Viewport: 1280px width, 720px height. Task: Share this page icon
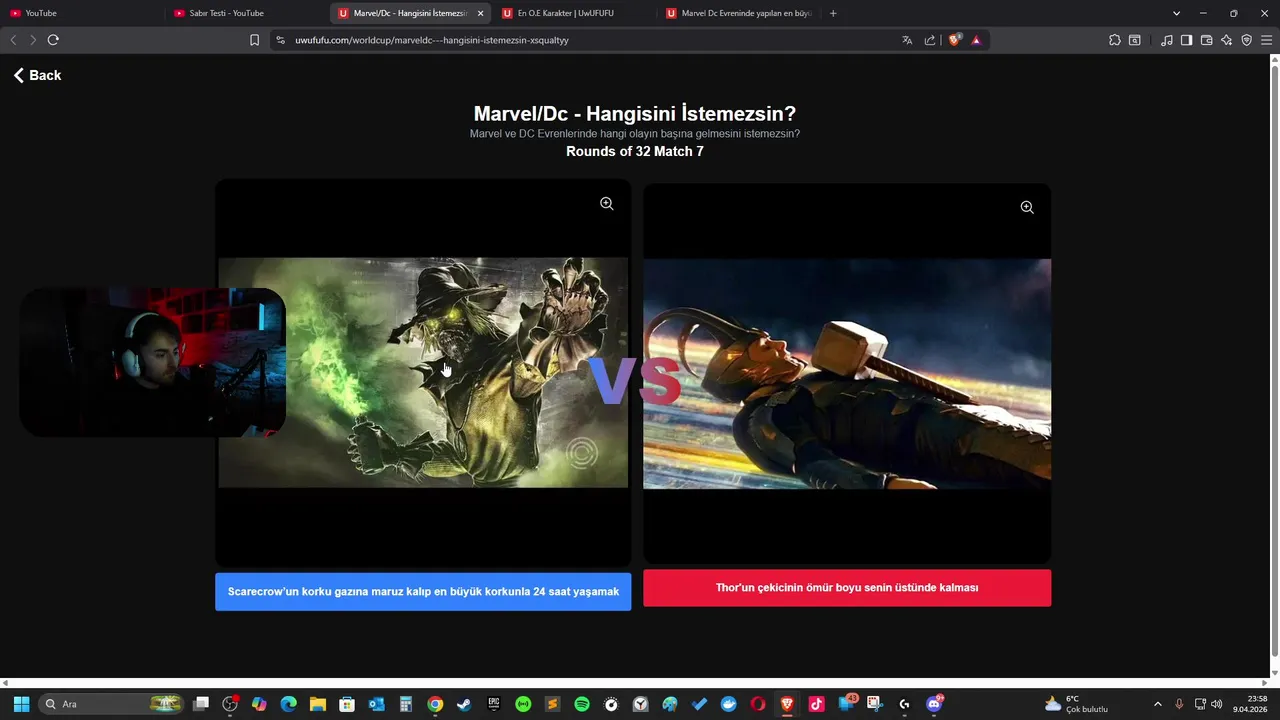tap(930, 40)
